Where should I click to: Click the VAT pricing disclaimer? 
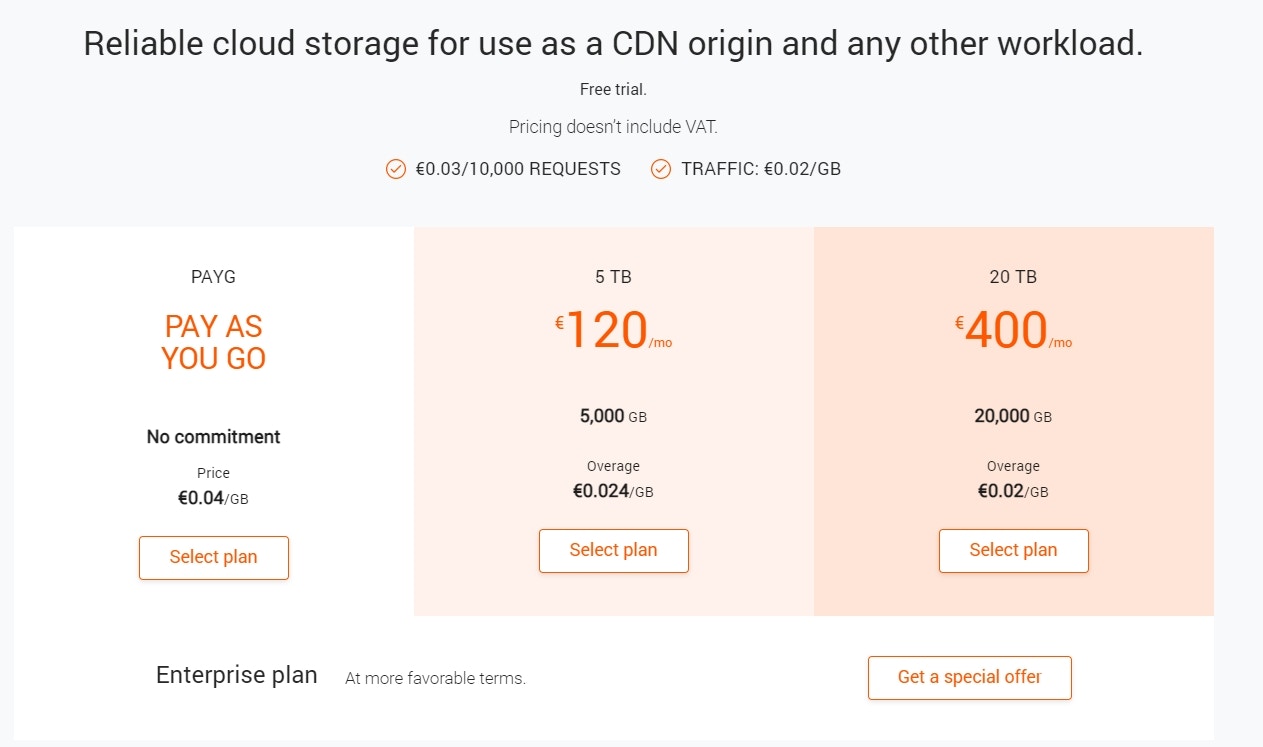pos(613,126)
